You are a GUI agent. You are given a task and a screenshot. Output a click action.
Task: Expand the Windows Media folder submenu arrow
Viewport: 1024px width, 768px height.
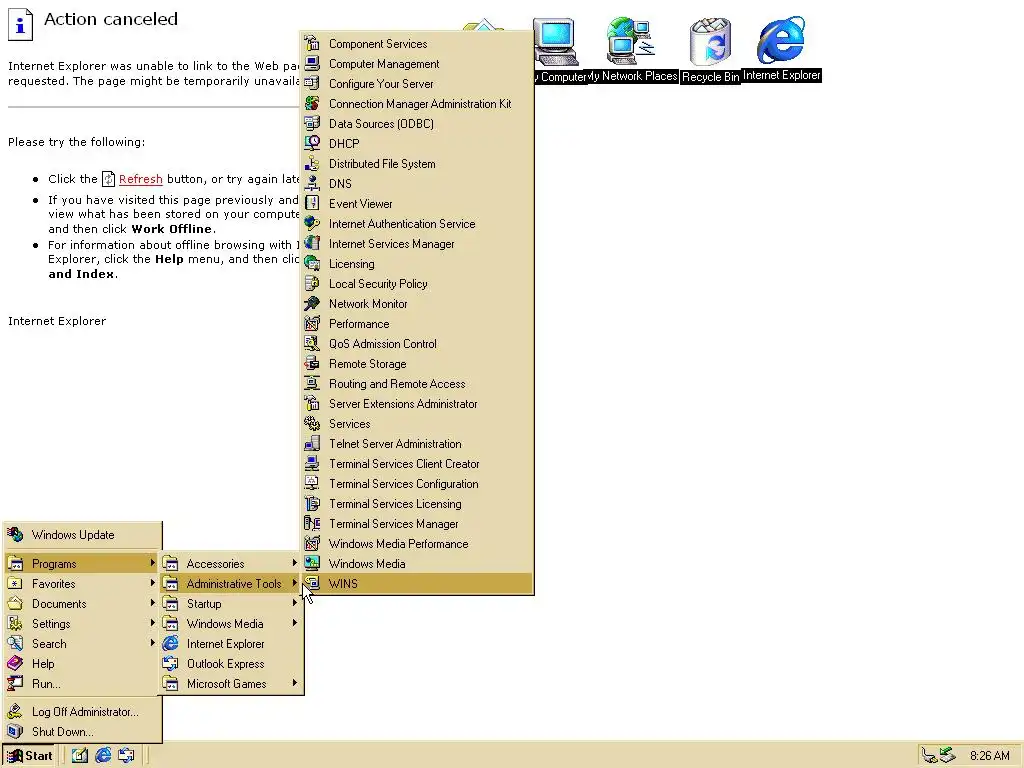pyautogui.click(x=295, y=623)
